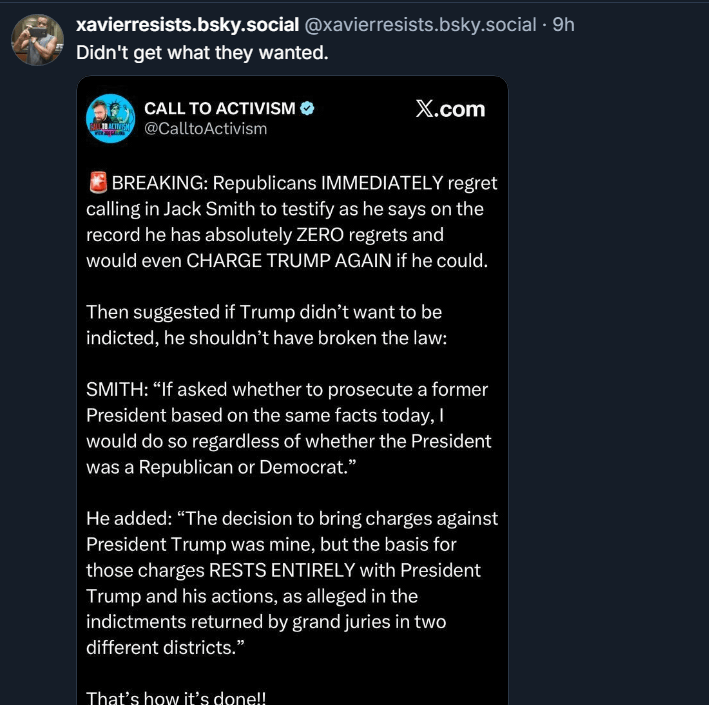Select the "Didn't get what they wanted." post text
709x705 pixels.
point(202,52)
